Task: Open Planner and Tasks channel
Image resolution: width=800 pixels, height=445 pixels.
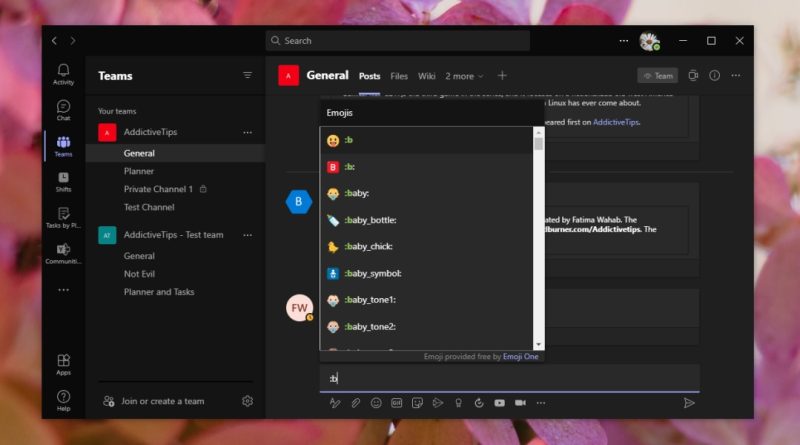Action: [x=159, y=292]
